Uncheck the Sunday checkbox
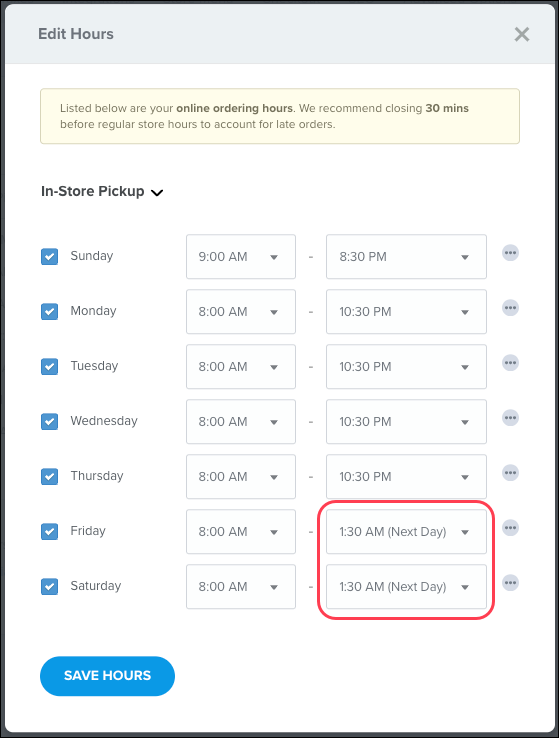Viewport: 559px width, 738px height. (x=49, y=257)
